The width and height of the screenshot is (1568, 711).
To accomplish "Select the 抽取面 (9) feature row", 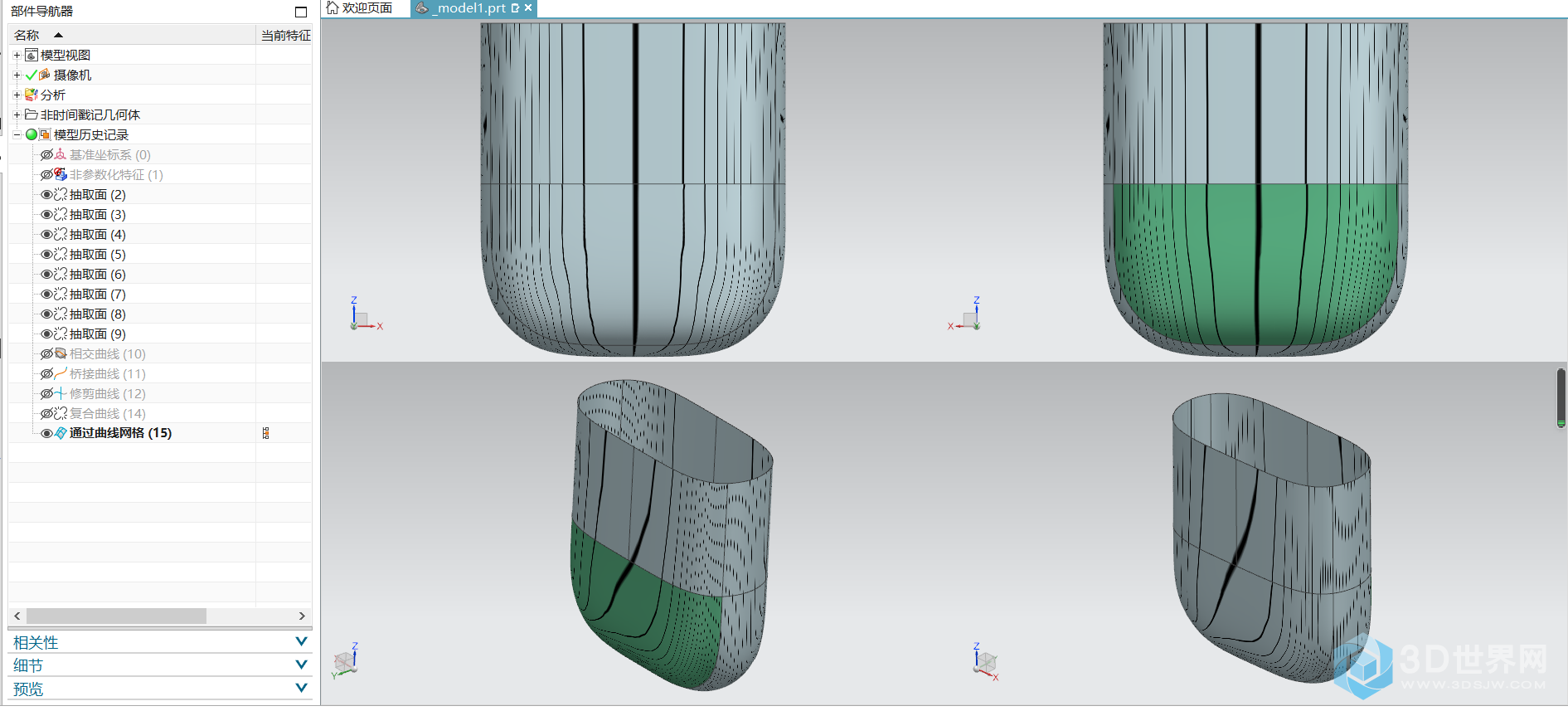I will (x=160, y=334).
